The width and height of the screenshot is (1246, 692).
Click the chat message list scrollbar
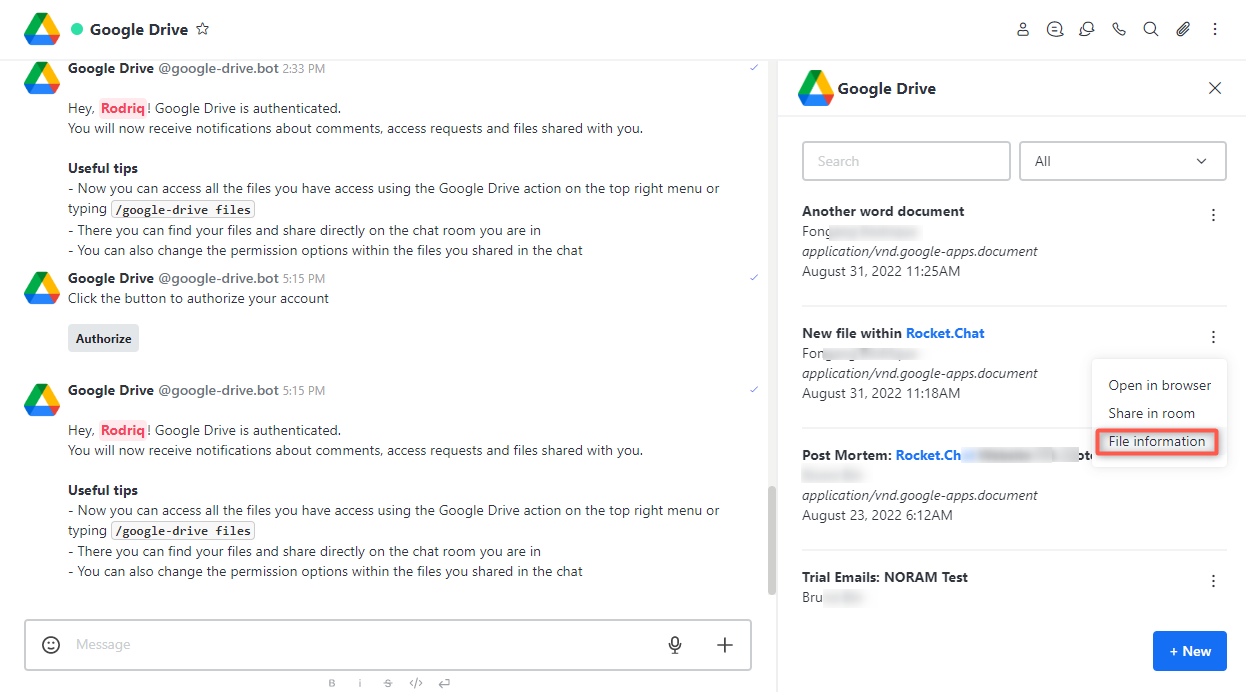[771, 540]
